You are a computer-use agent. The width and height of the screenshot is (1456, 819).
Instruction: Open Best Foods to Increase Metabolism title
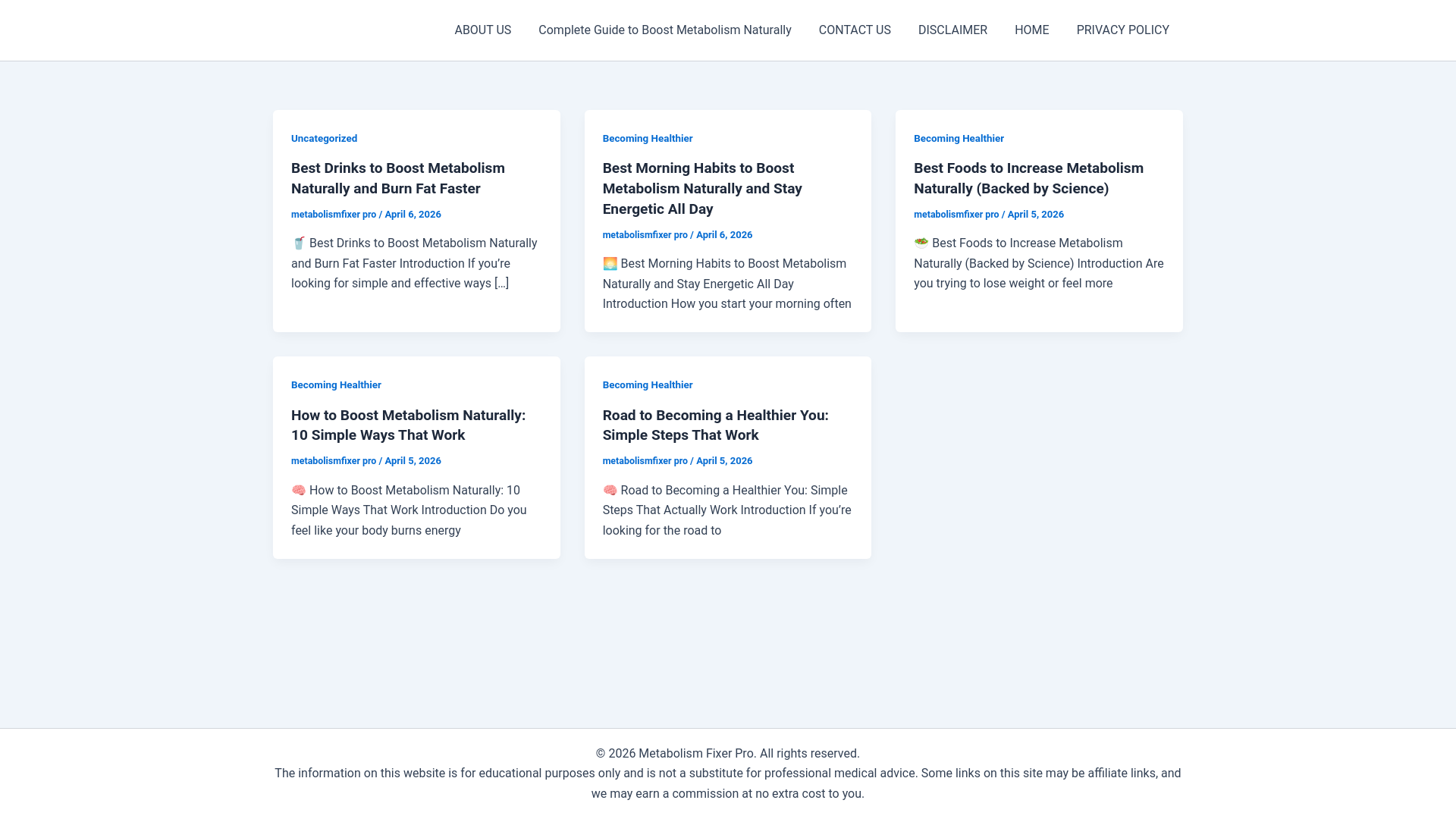point(1028,178)
